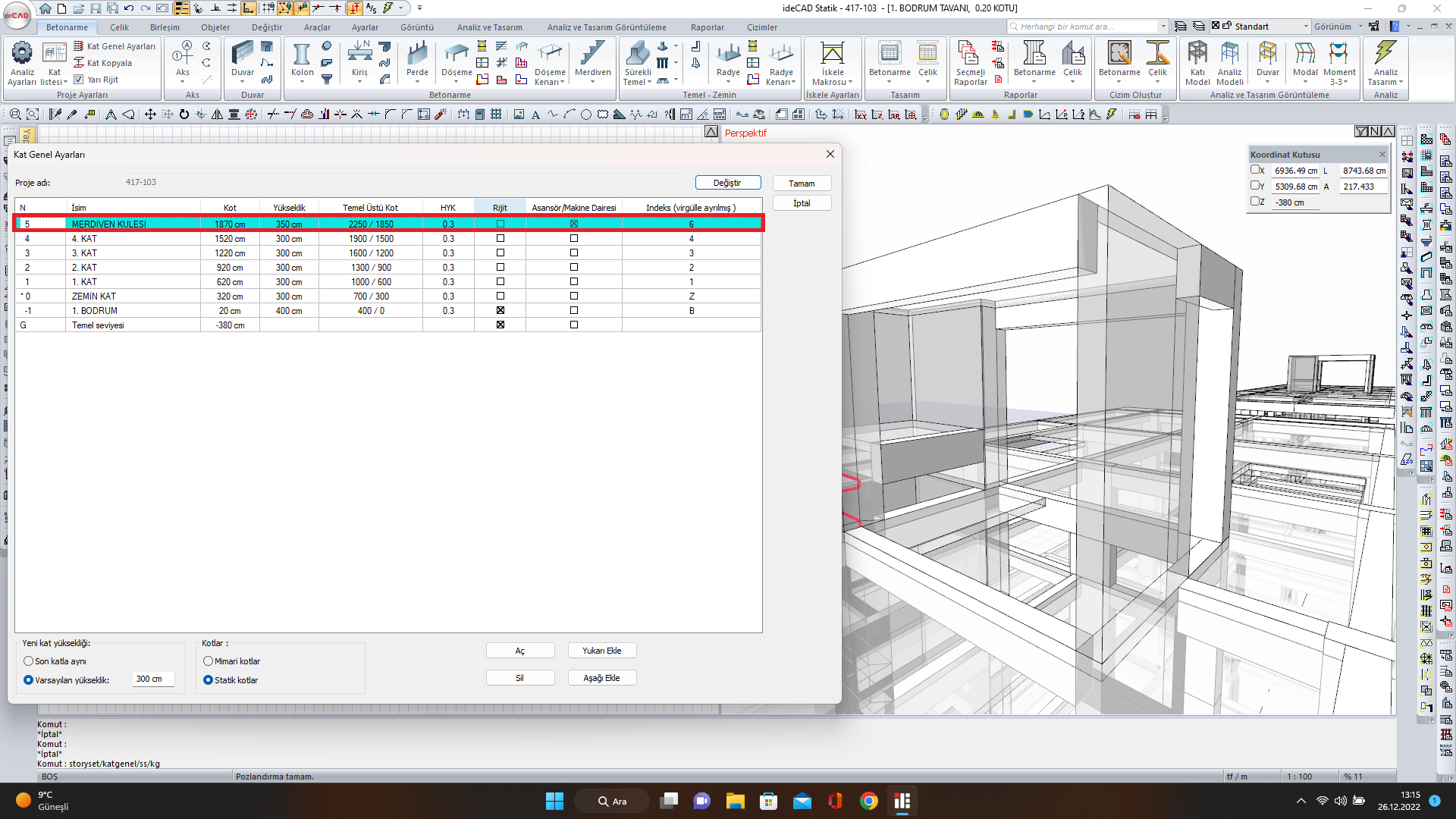Screen dimensions: 1456x819
Task: Toggle X lock checkbox in Koordinat Kutusu
Action: click(1255, 170)
